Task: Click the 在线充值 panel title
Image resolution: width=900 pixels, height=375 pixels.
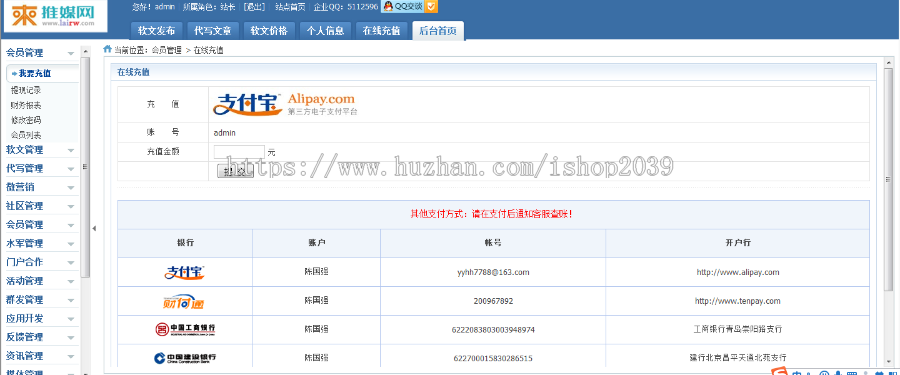Action: click(x=133, y=72)
